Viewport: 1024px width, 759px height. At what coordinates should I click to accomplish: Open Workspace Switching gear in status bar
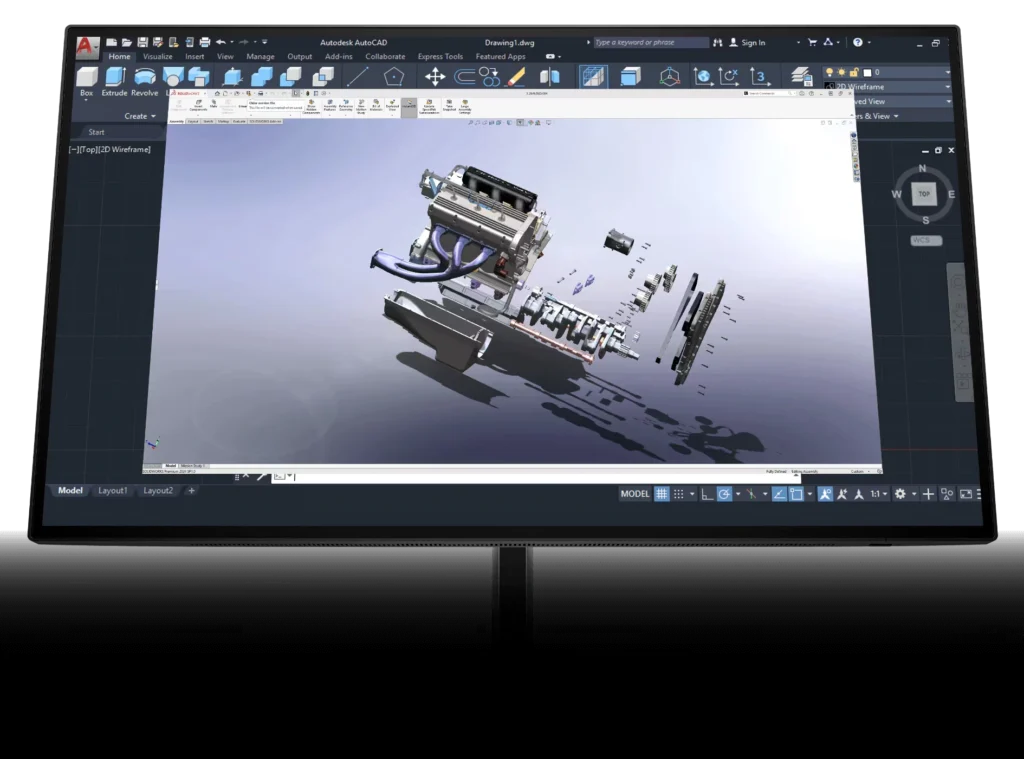(x=900, y=494)
